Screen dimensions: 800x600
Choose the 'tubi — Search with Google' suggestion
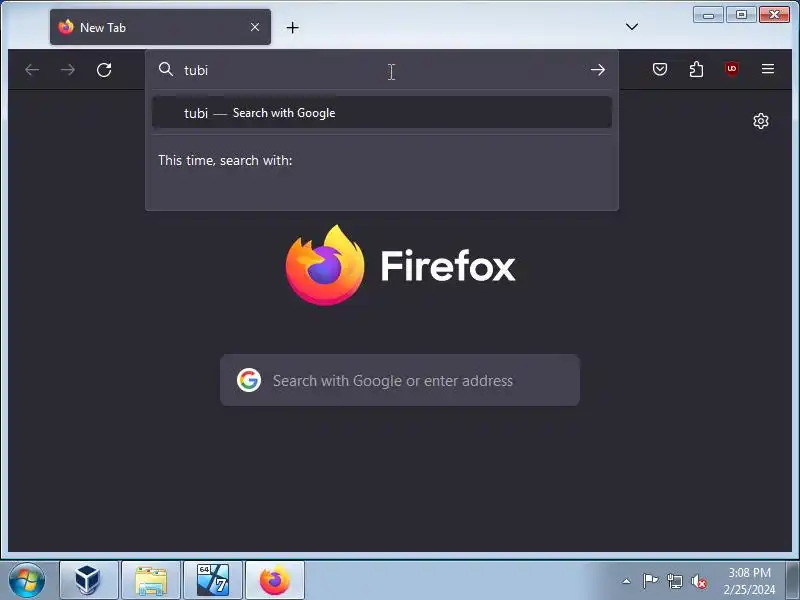point(382,113)
